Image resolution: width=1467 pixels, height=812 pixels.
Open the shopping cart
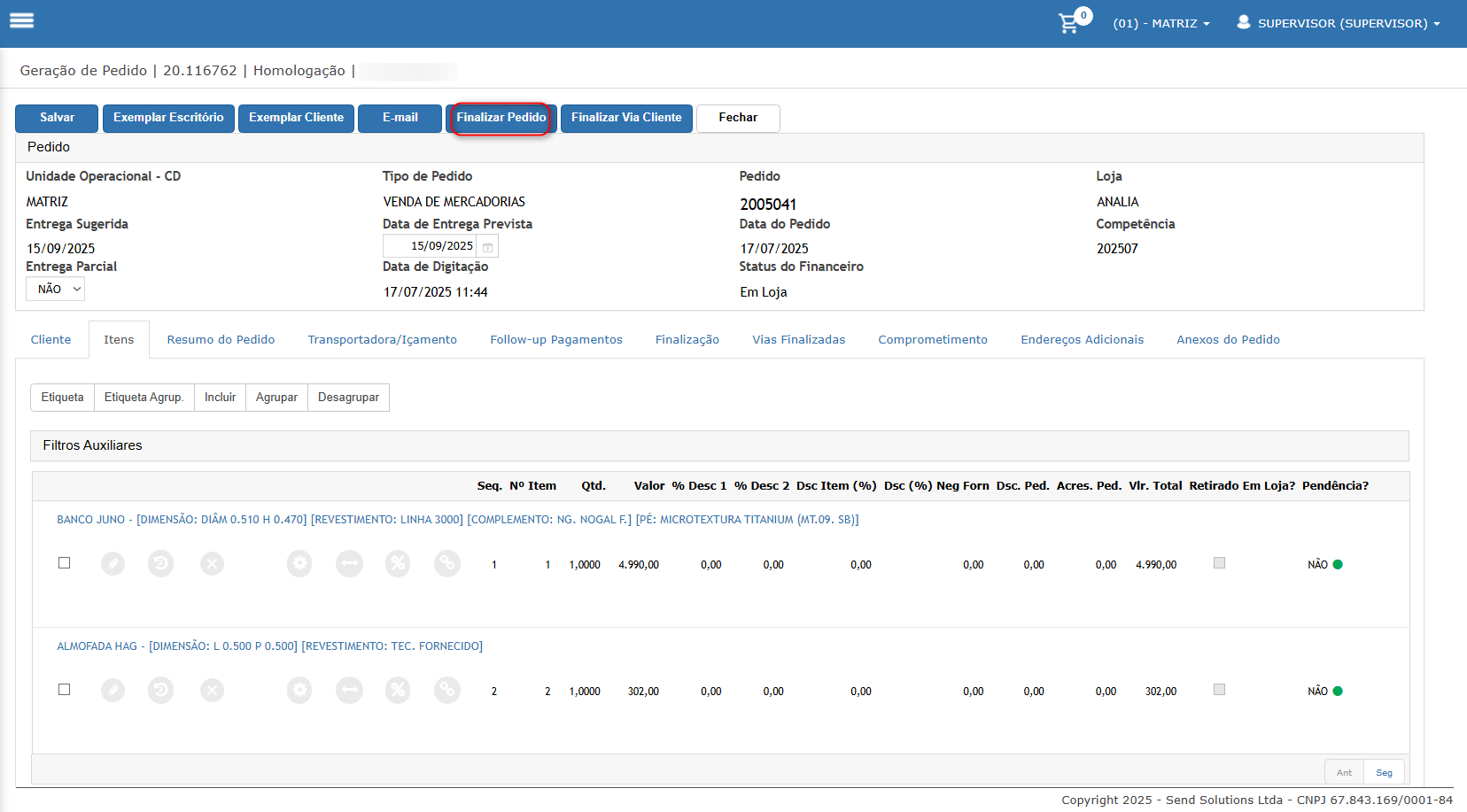click(1070, 23)
